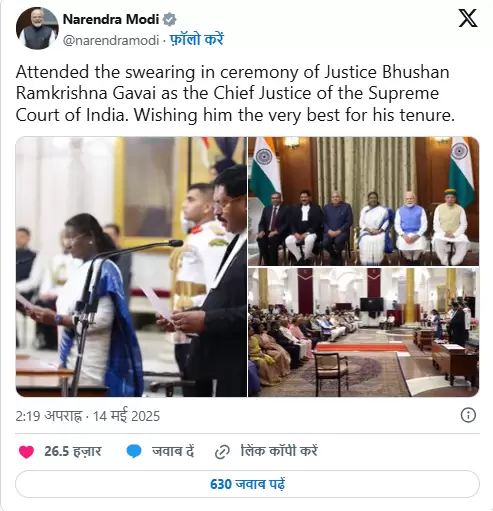
Task: Select लिंक कॉपी करें to copy link
Action: coord(279,451)
